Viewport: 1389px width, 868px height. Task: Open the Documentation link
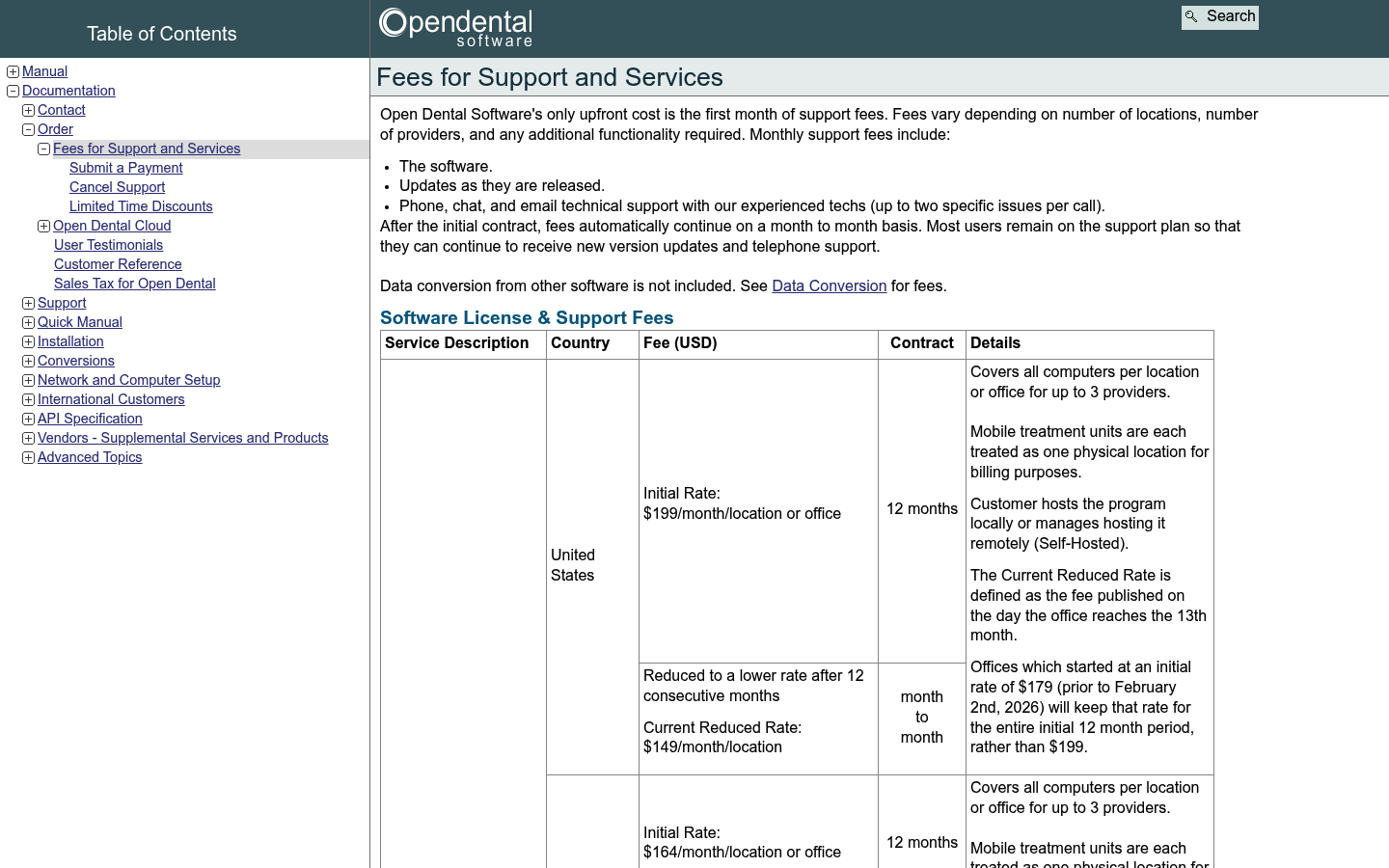(68, 91)
